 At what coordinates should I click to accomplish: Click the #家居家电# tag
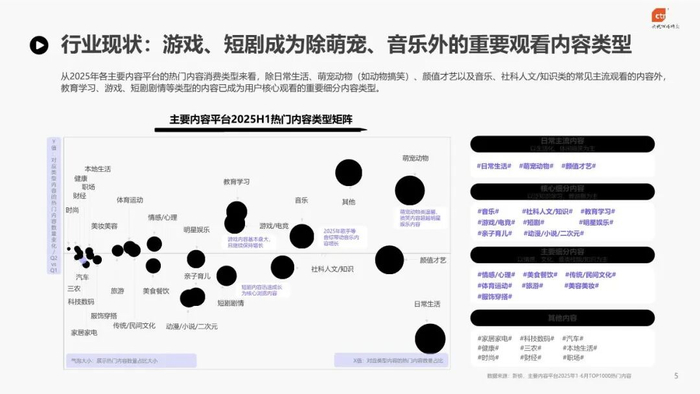[x=494, y=339]
